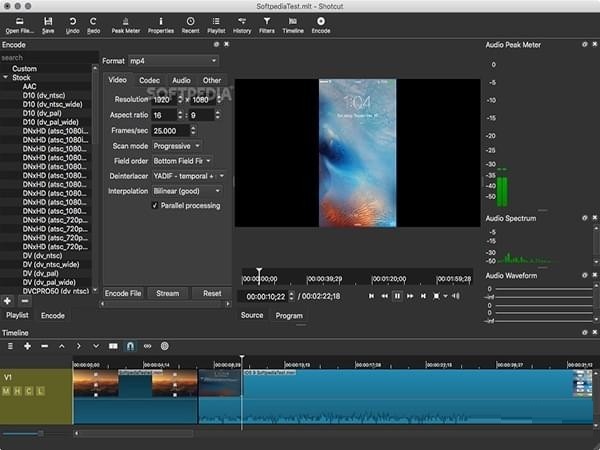Mute track V1 with M button
The image size is (600, 450).
tap(6, 391)
